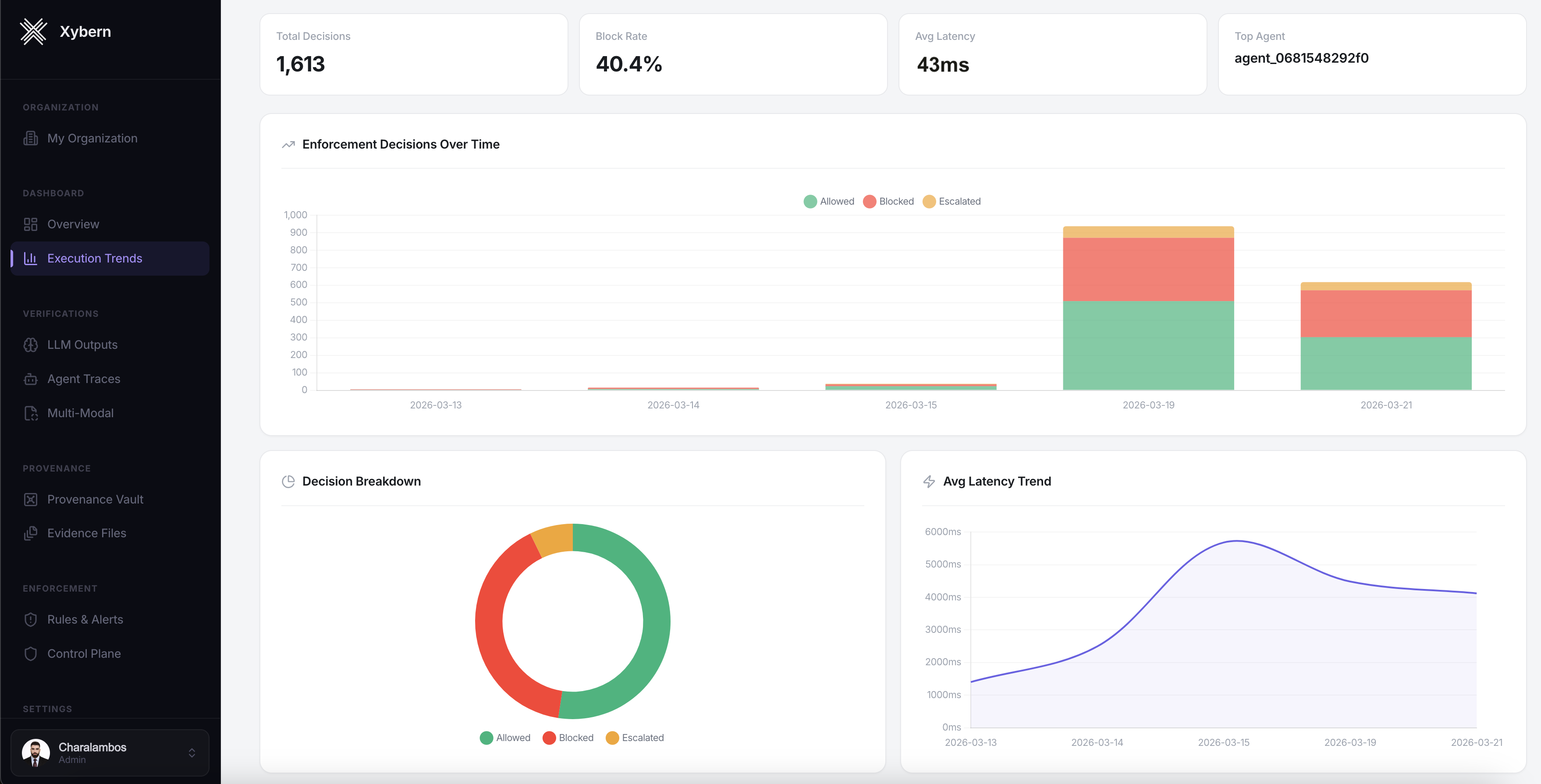The width and height of the screenshot is (1541, 784).
Task: Open My Organization from the sidebar
Action: click(x=92, y=138)
